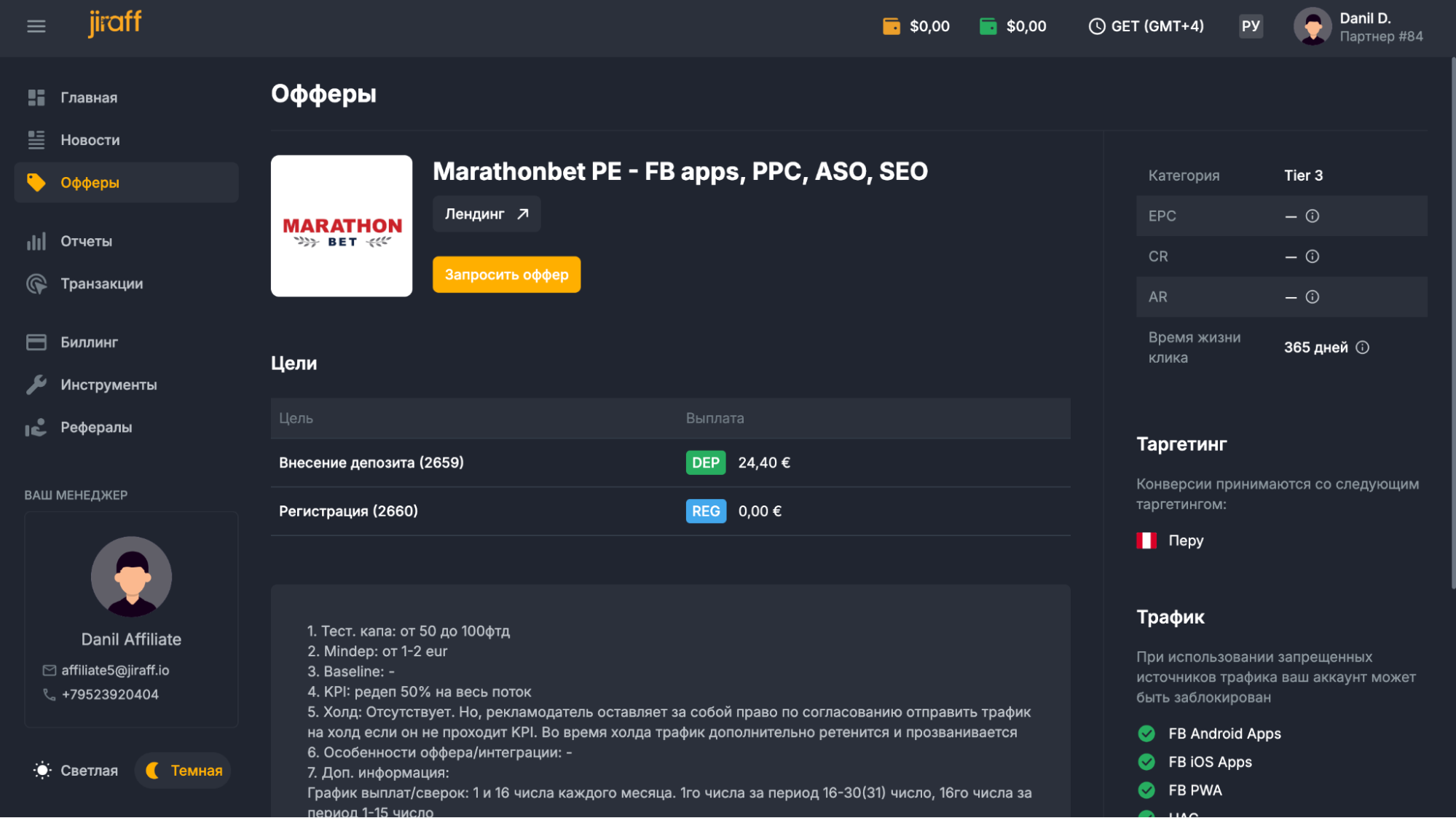Image resolution: width=1456 pixels, height=818 pixels.
Task: Click the orange wallet balance icon
Action: coord(892,26)
